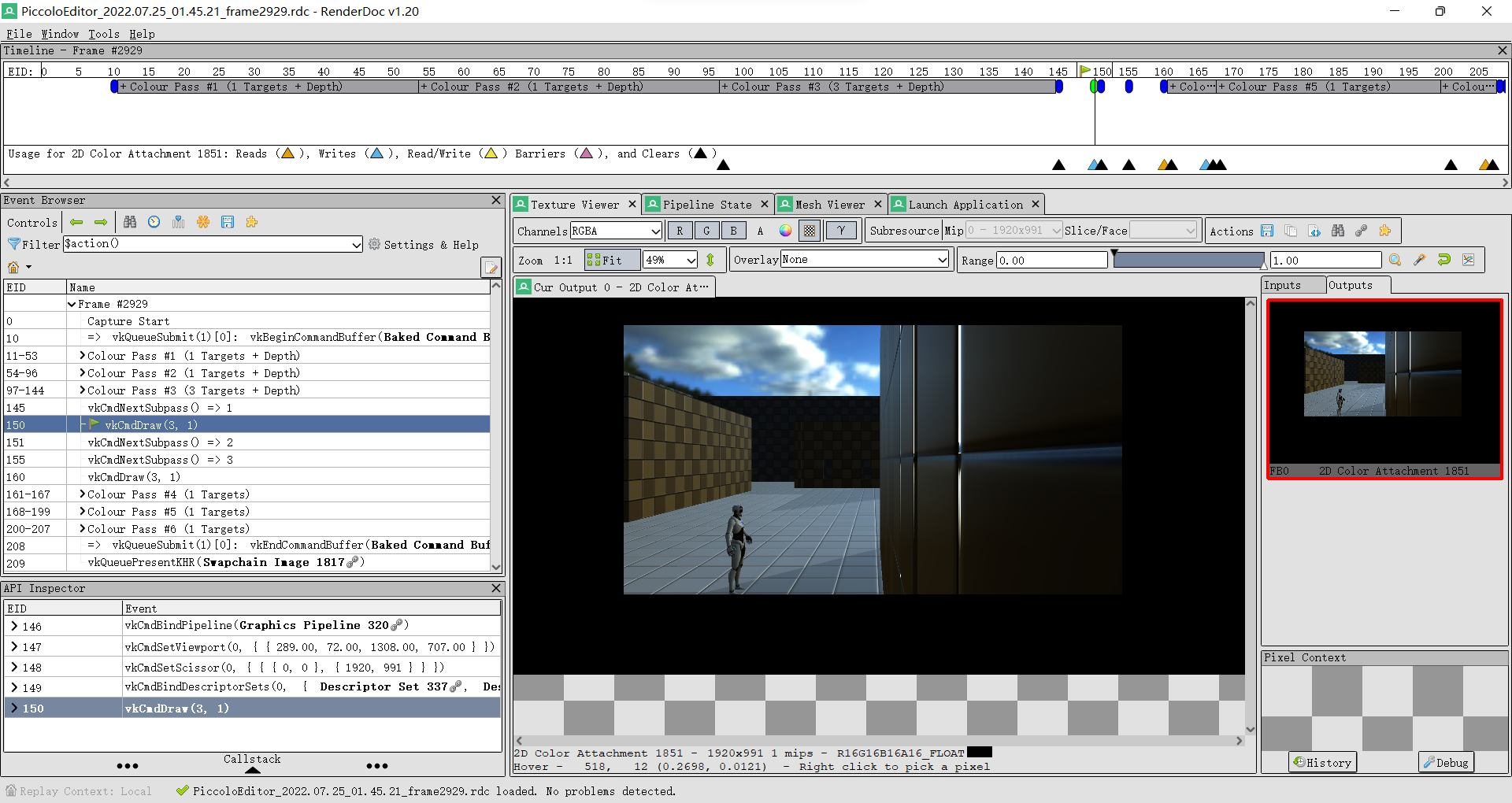This screenshot has width=1512, height=803.
Task: Open the File menu
Action: (19, 34)
